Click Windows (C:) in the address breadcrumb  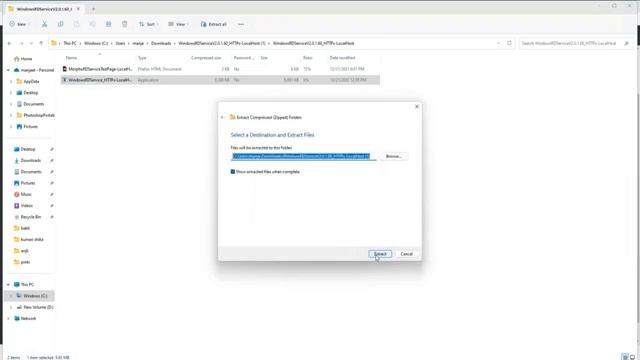tap(96, 43)
